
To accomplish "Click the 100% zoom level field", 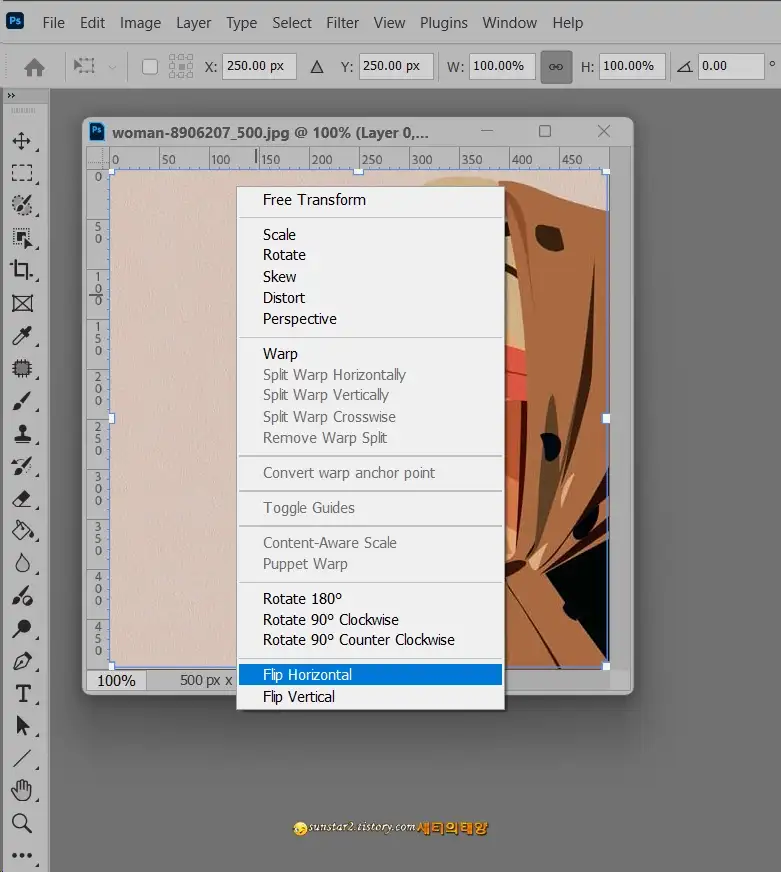I will click(116, 680).
